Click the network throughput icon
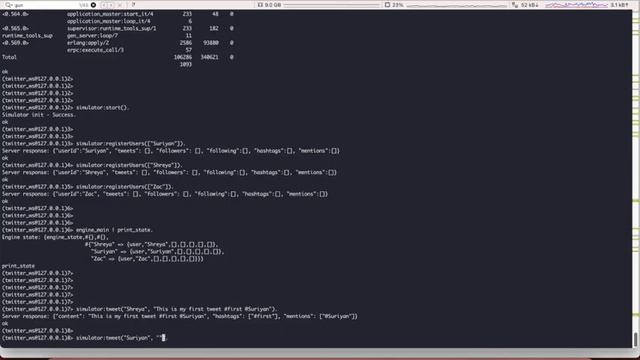The image size is (640, 360). tap(515, 5)
